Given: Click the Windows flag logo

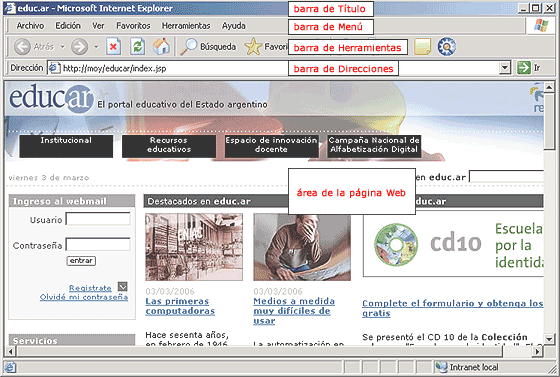Looking at the screenshot, I should pos(541,26).
